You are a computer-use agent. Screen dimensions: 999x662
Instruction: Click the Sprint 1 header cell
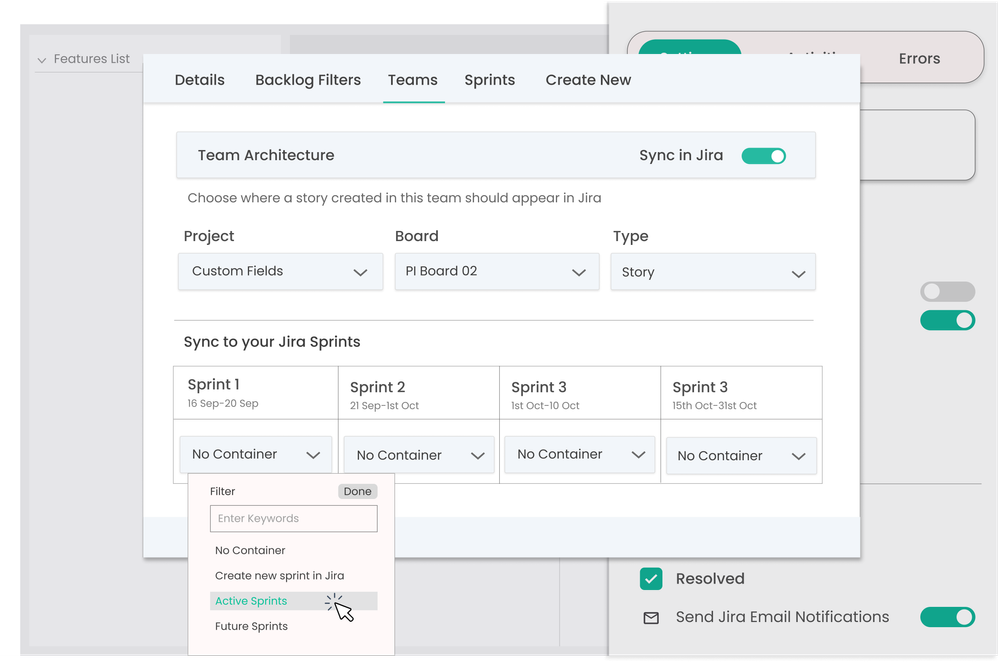point(255,392)
